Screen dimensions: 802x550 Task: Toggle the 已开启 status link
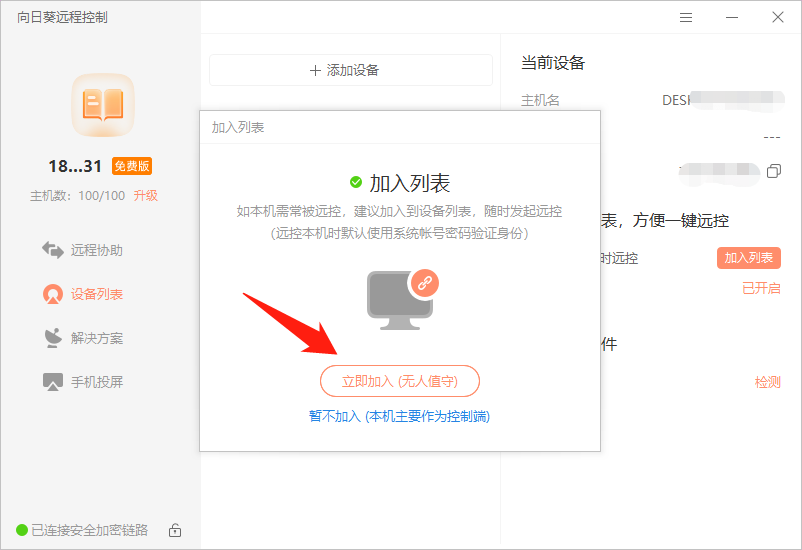point(760,288)
